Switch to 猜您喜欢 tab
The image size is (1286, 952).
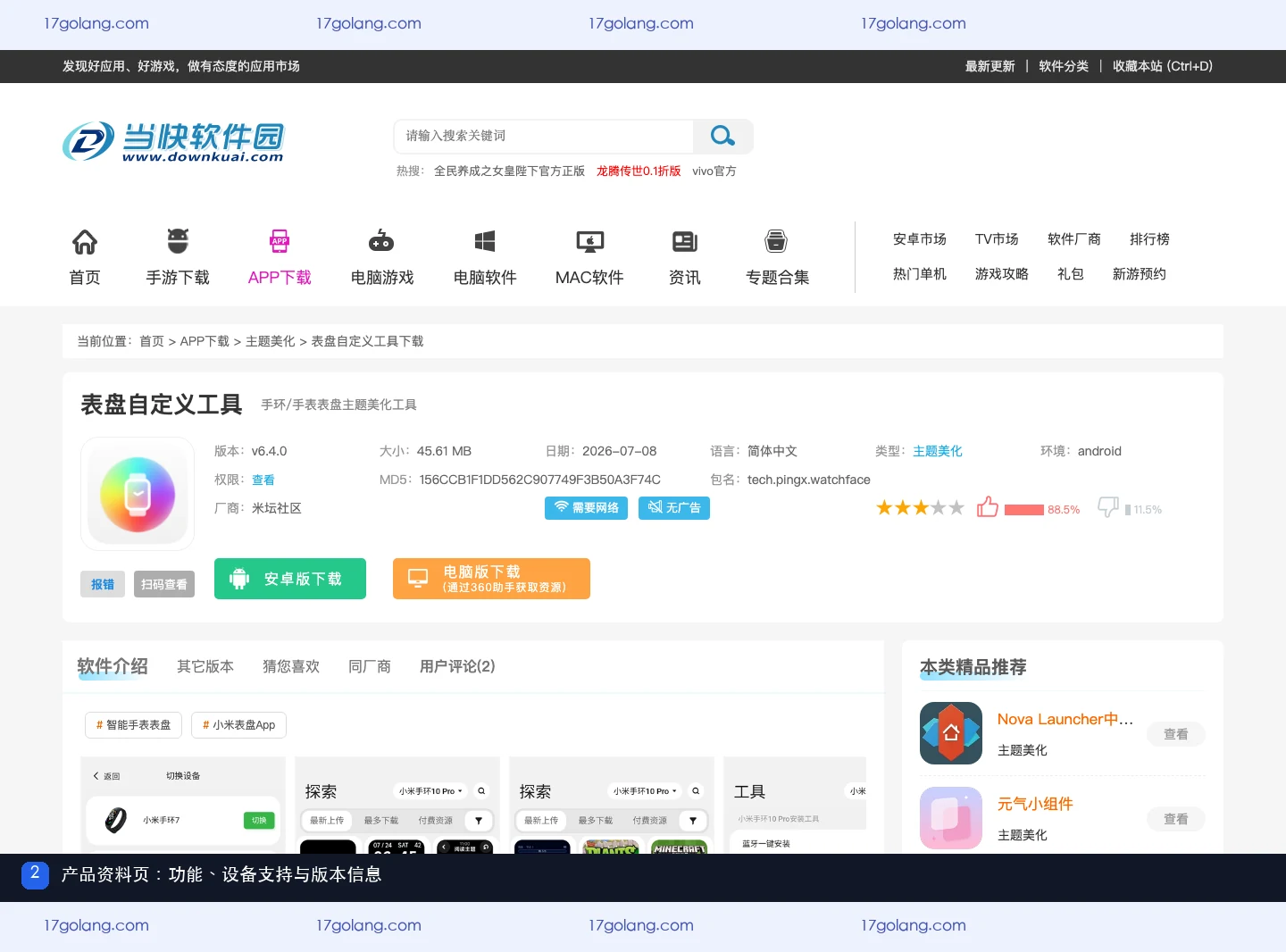(291, 666)
